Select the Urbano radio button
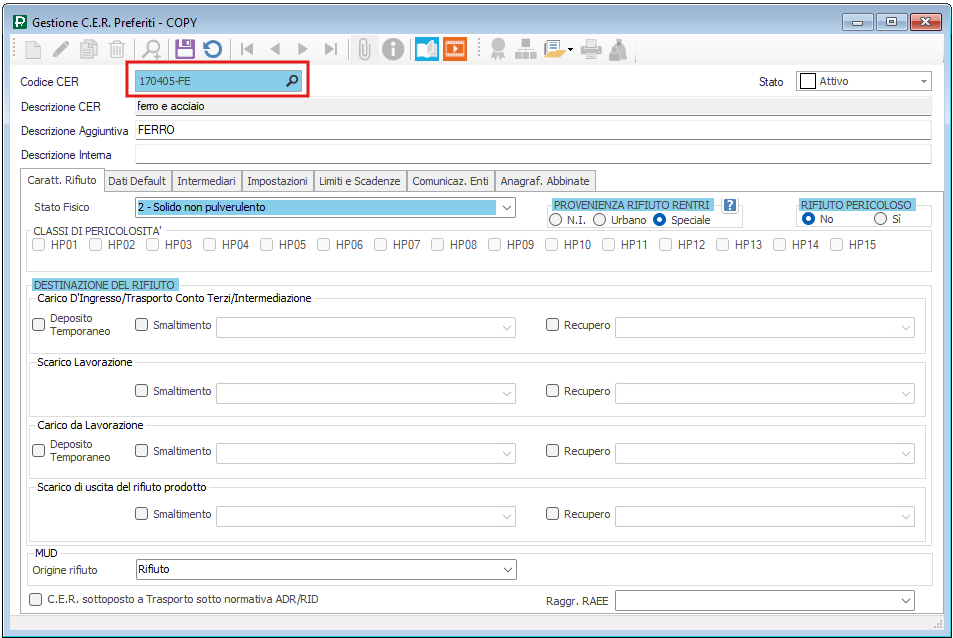The width and height of the screenshot is (953, 638). coord(600,220)
